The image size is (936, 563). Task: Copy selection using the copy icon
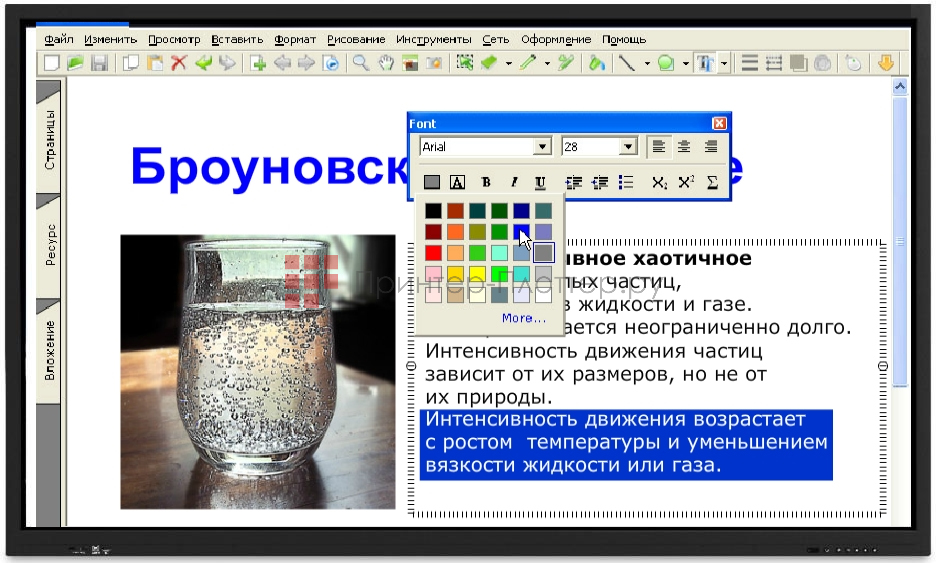click(x=131, y=63)
